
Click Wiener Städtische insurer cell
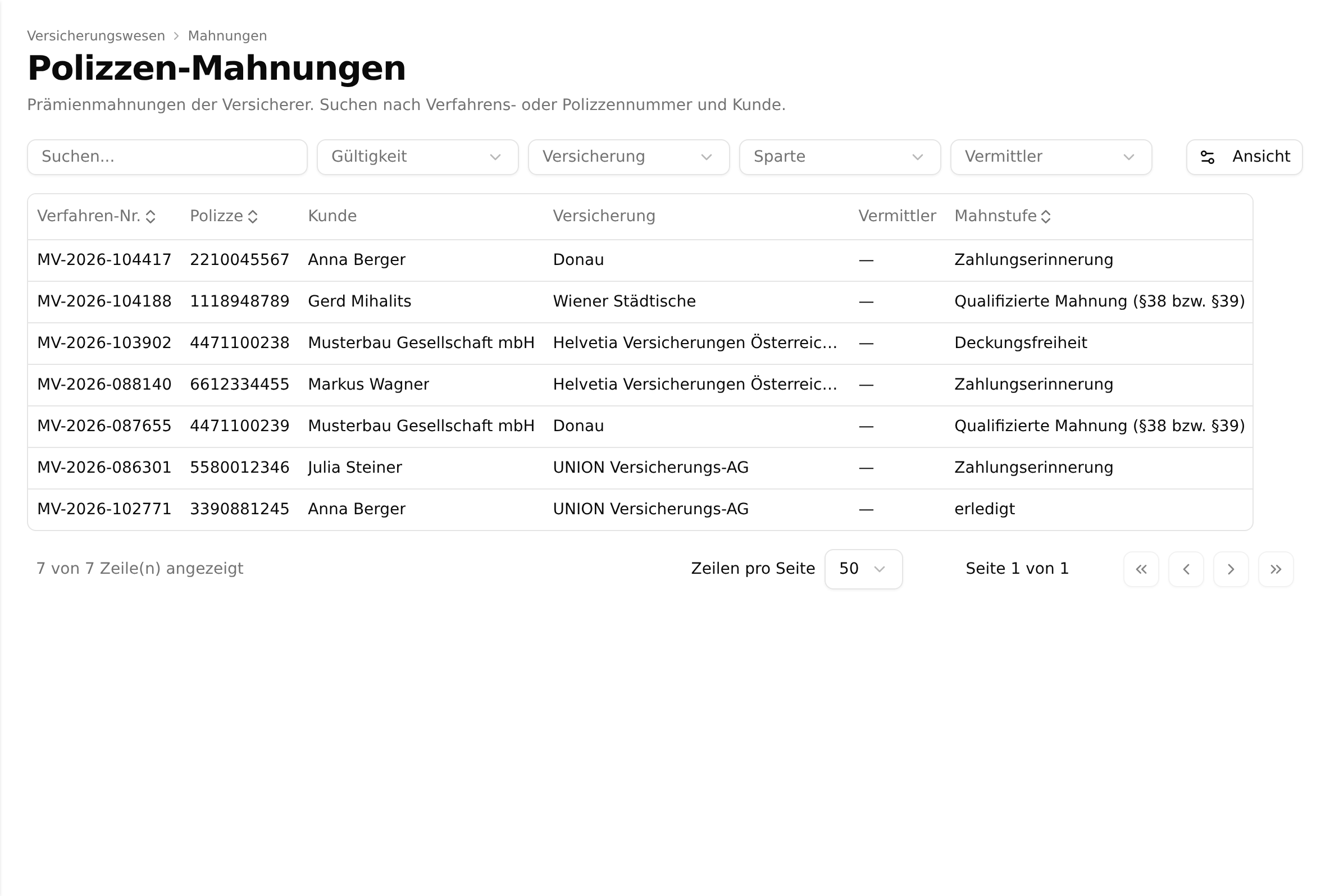(x=624, y=301)
